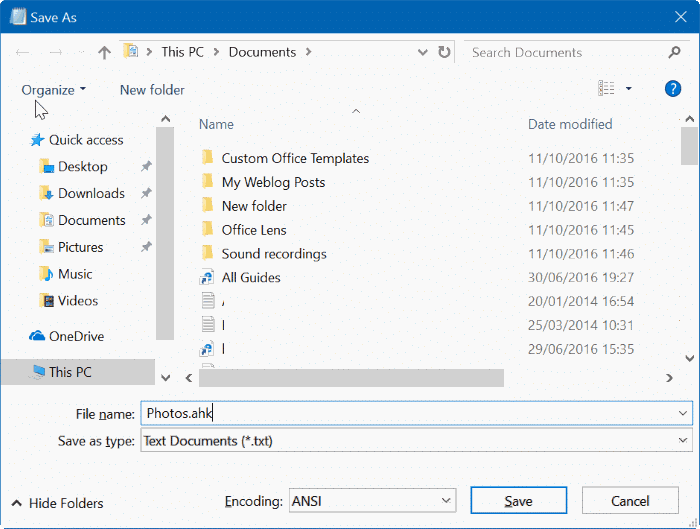700x529 pixels.
Task: Click the pin icon beside Documents
Action: pos(146,220)
